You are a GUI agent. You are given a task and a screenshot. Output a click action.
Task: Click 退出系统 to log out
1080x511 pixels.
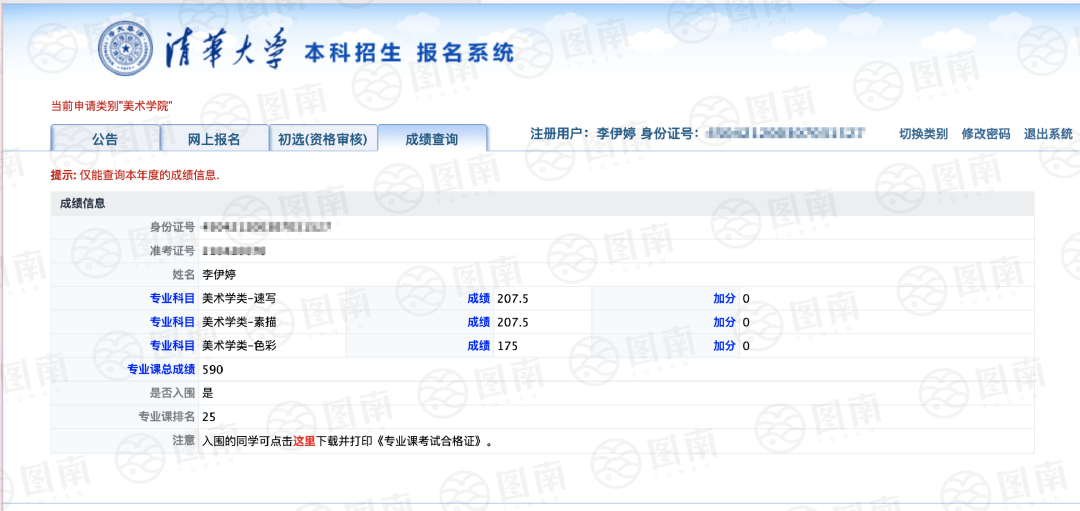tap(1048, 134)
